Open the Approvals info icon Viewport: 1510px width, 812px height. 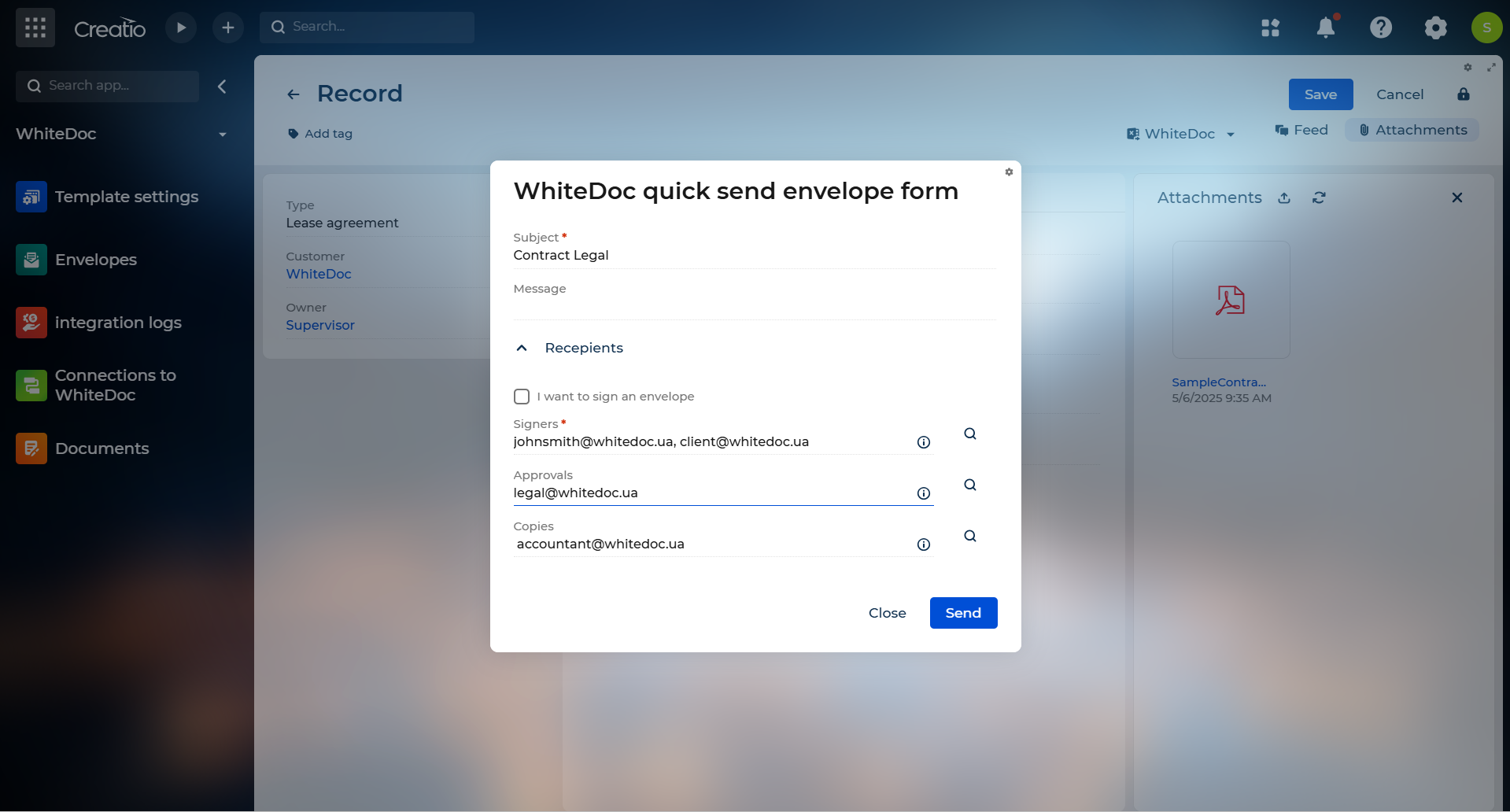click(924, 493)
